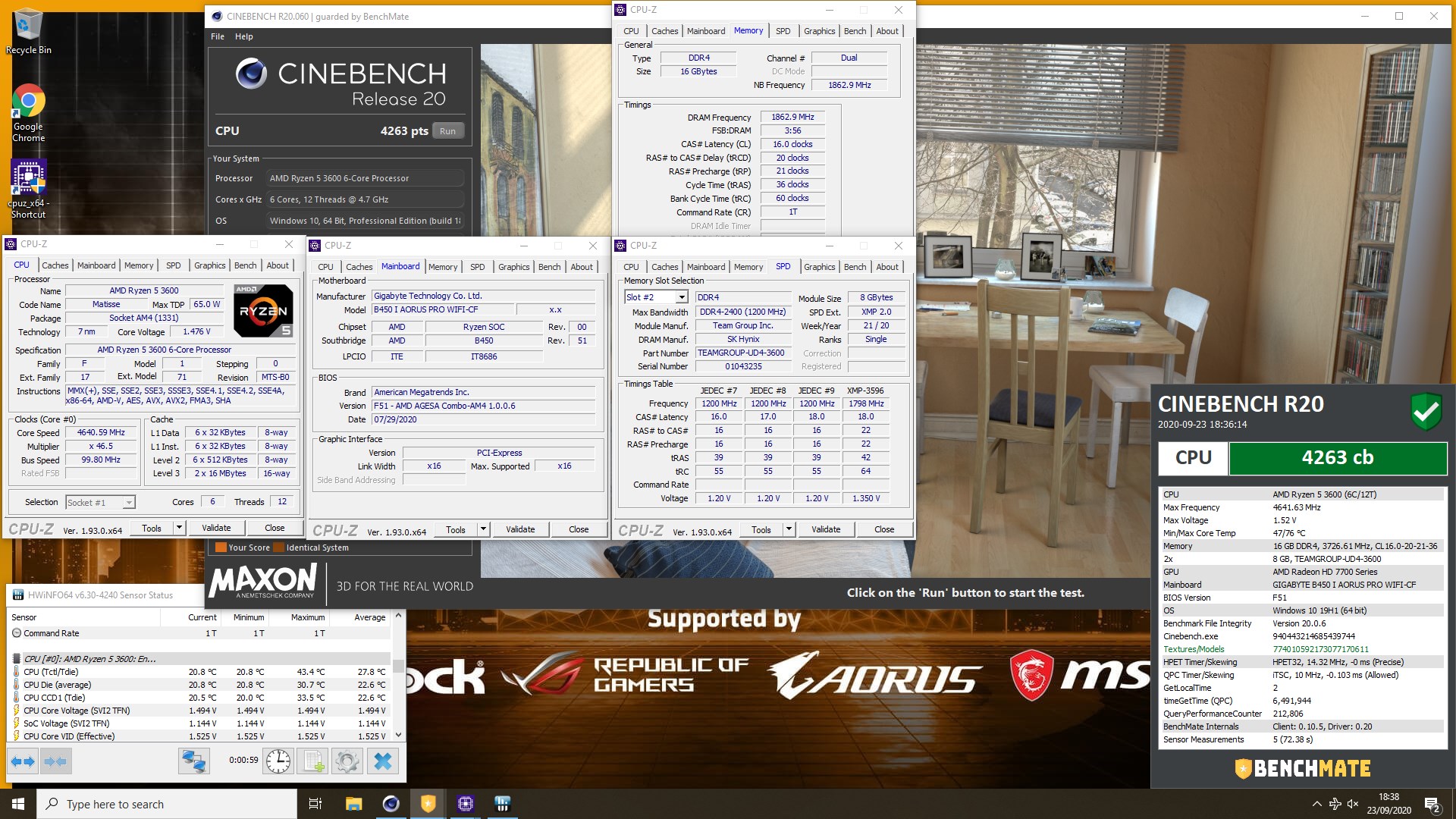Click Your Score orange legend swatch
This screenshot has height=819, width=1456.
(221, 548)
